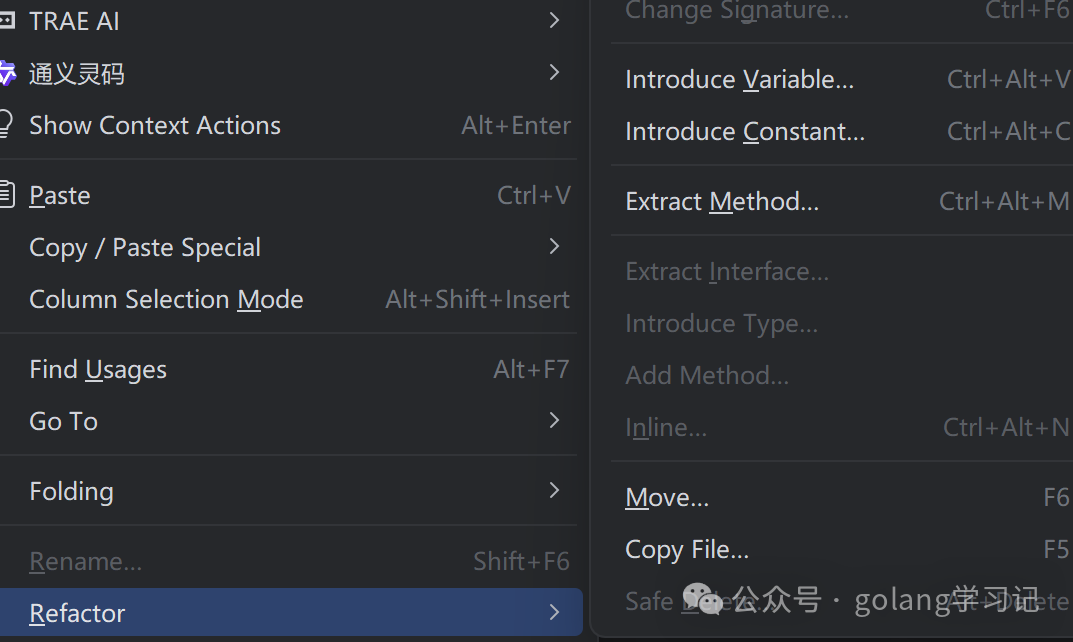Click the 通义灵码 purple logo icon
Image resolution: width=1073 pixels, height=642 pixels.
(x=7, y=73)
